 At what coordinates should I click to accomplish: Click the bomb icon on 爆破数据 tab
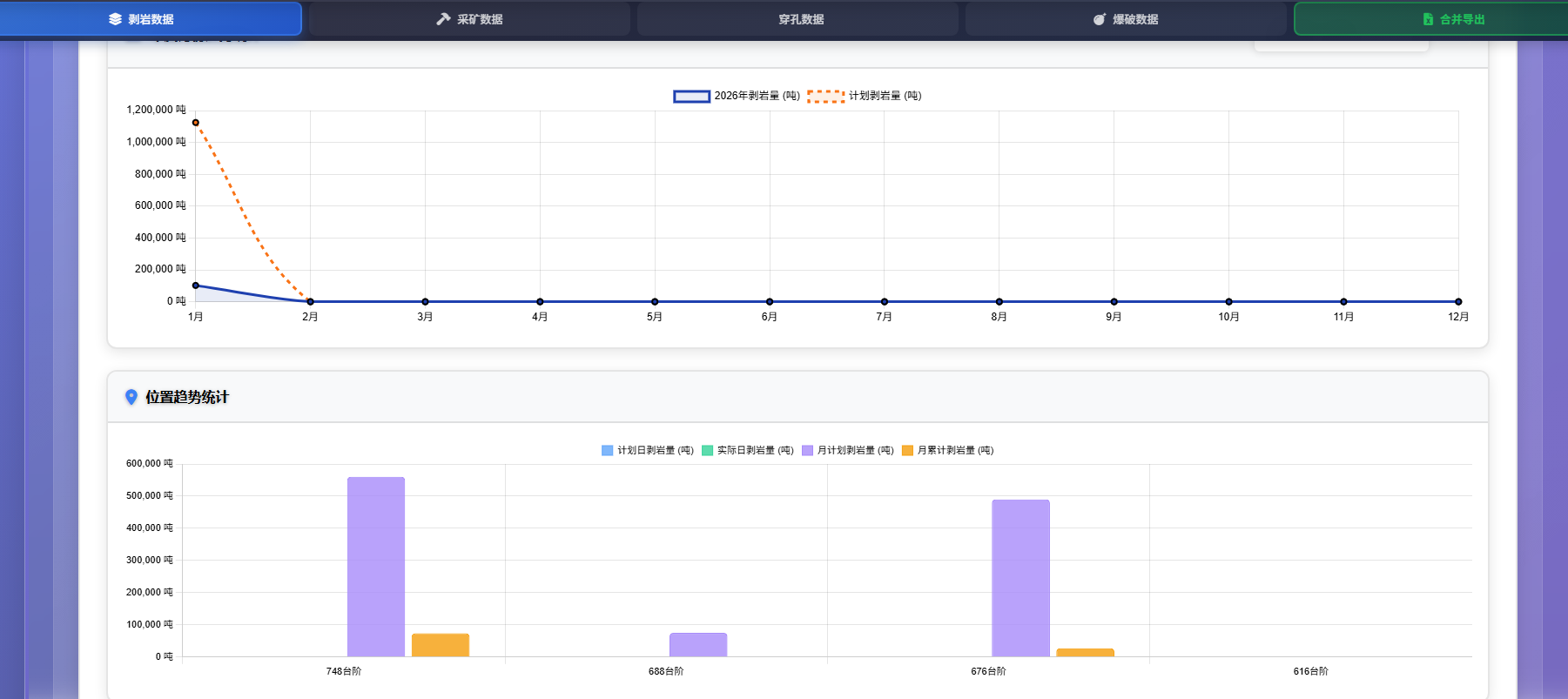pos(1100,19)
